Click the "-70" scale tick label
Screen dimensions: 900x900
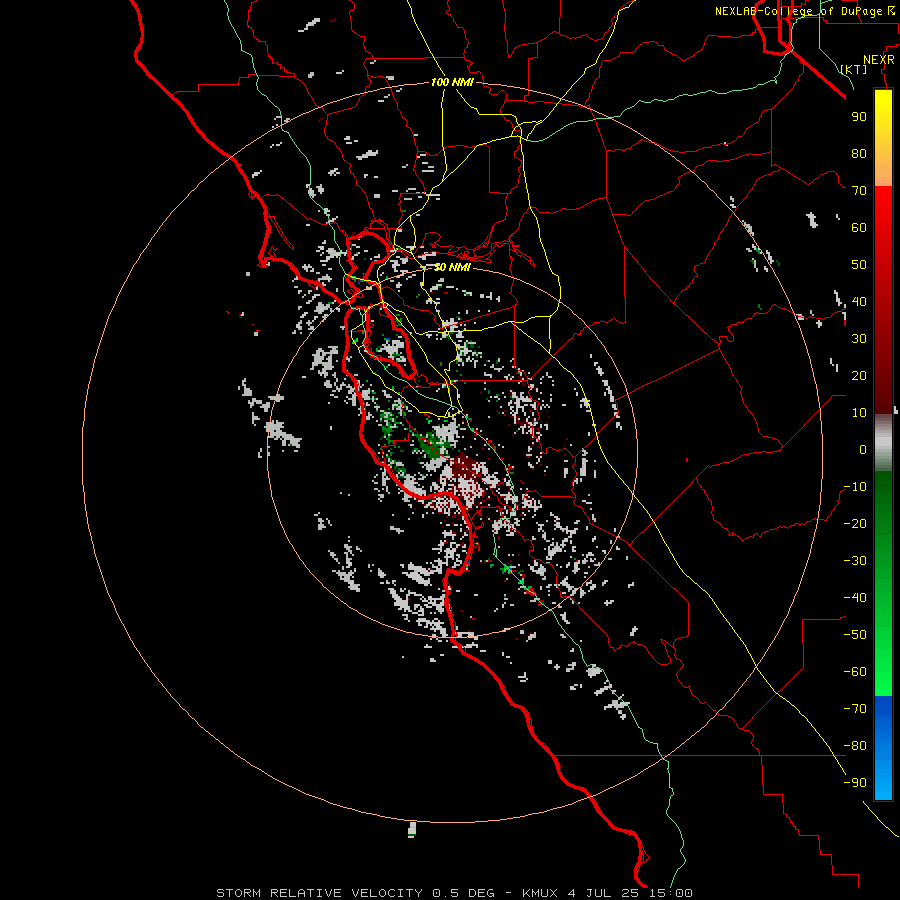(x=855, y=709)
